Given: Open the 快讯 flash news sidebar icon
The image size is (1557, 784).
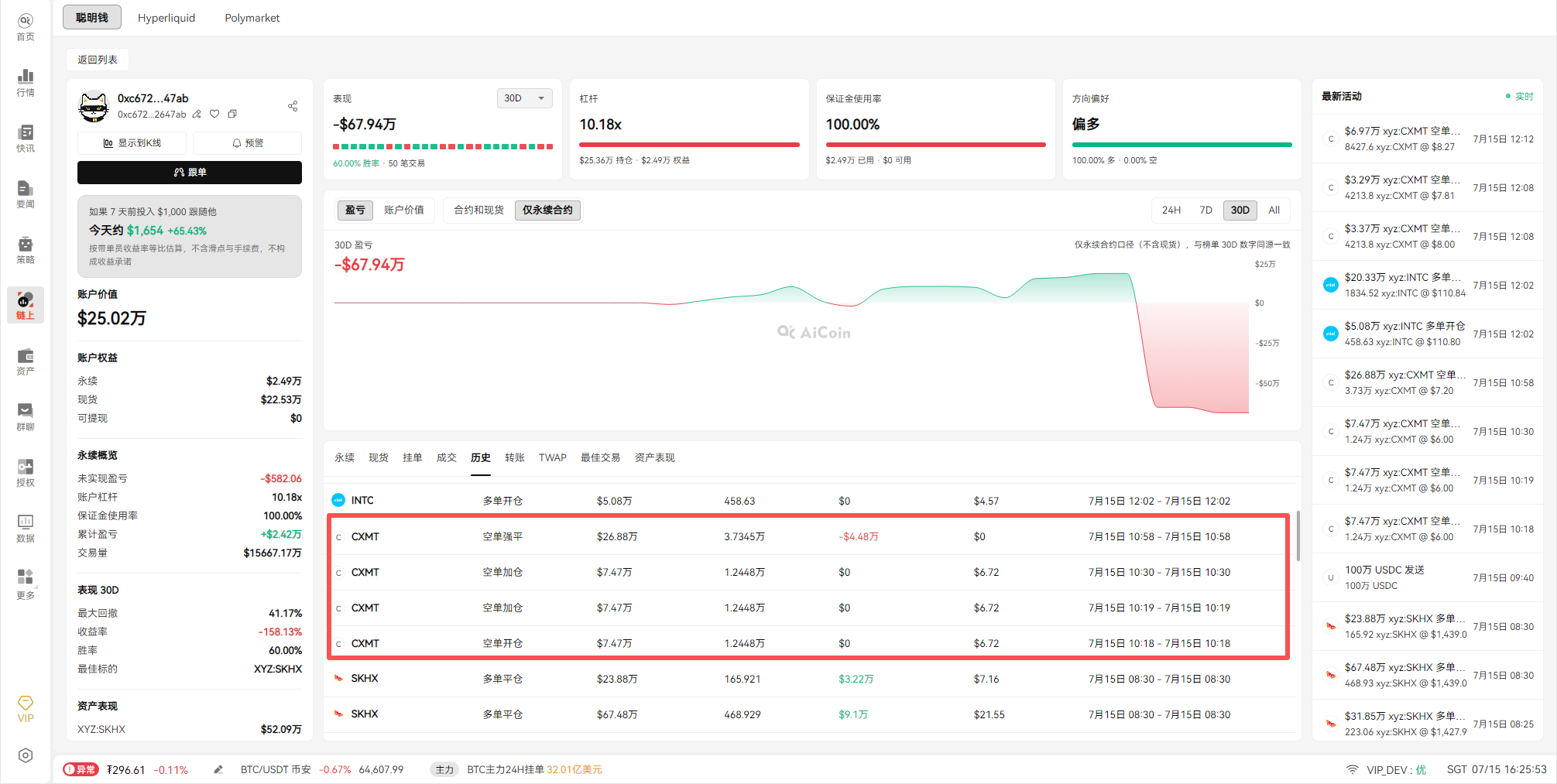Looking at the screenshot, I should click(26, 139).
